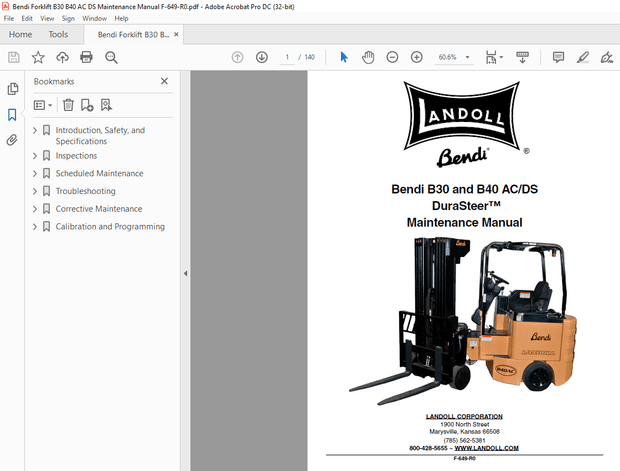The image size is (620, 471).
Task: Close the Bookmarks panel
Action: pyautogui.click(x=164, y=81)
